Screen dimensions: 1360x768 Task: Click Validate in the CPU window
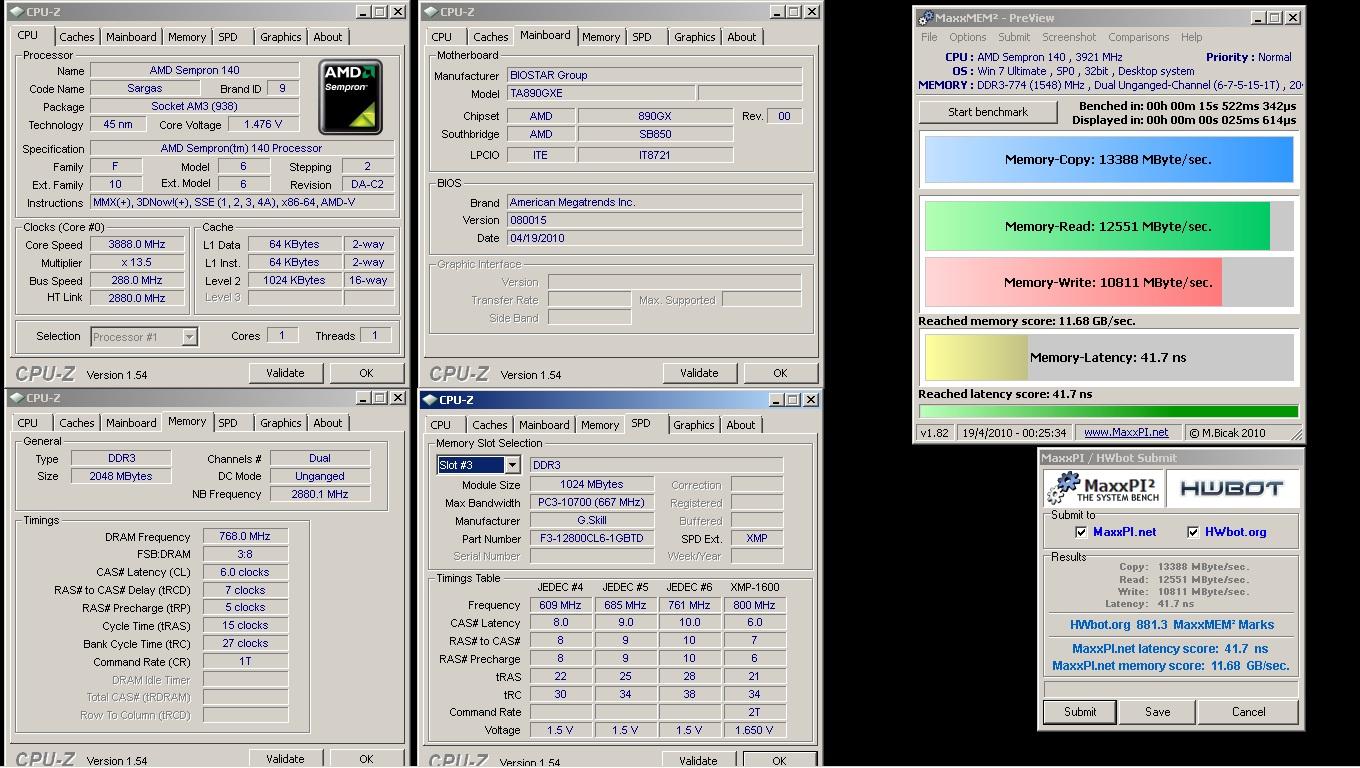[285, 373]
